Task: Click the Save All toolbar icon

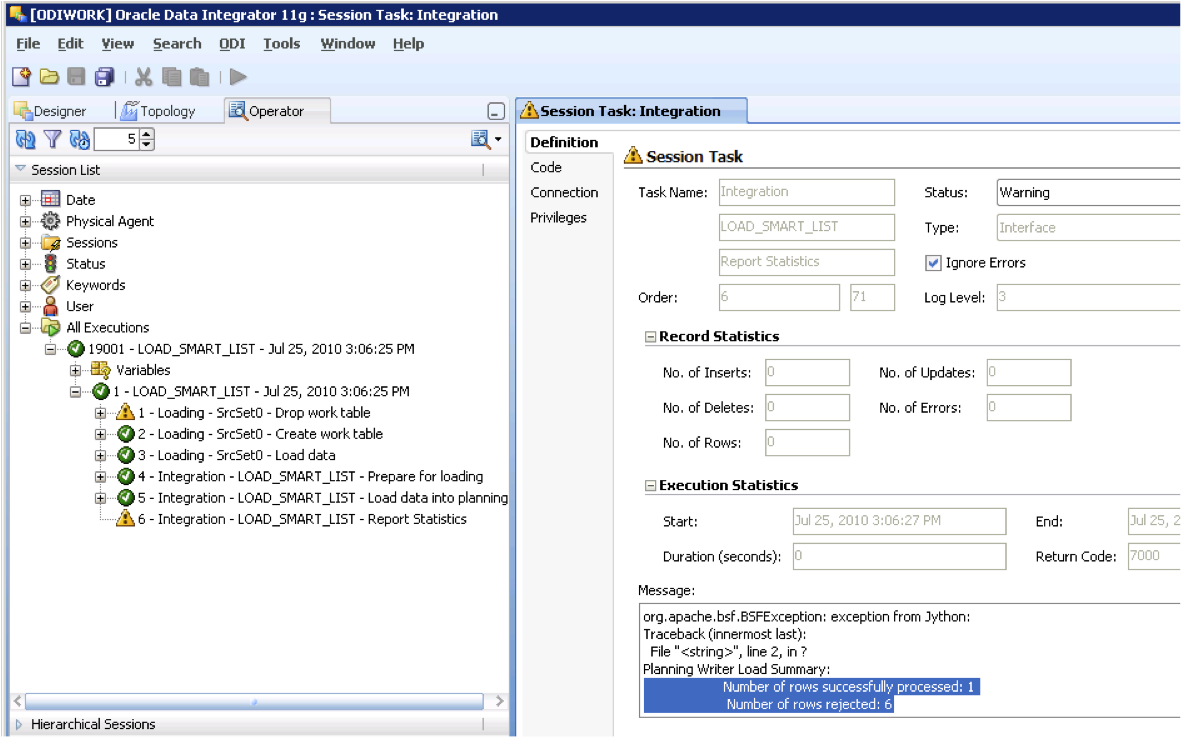Action: coord(104,77)
